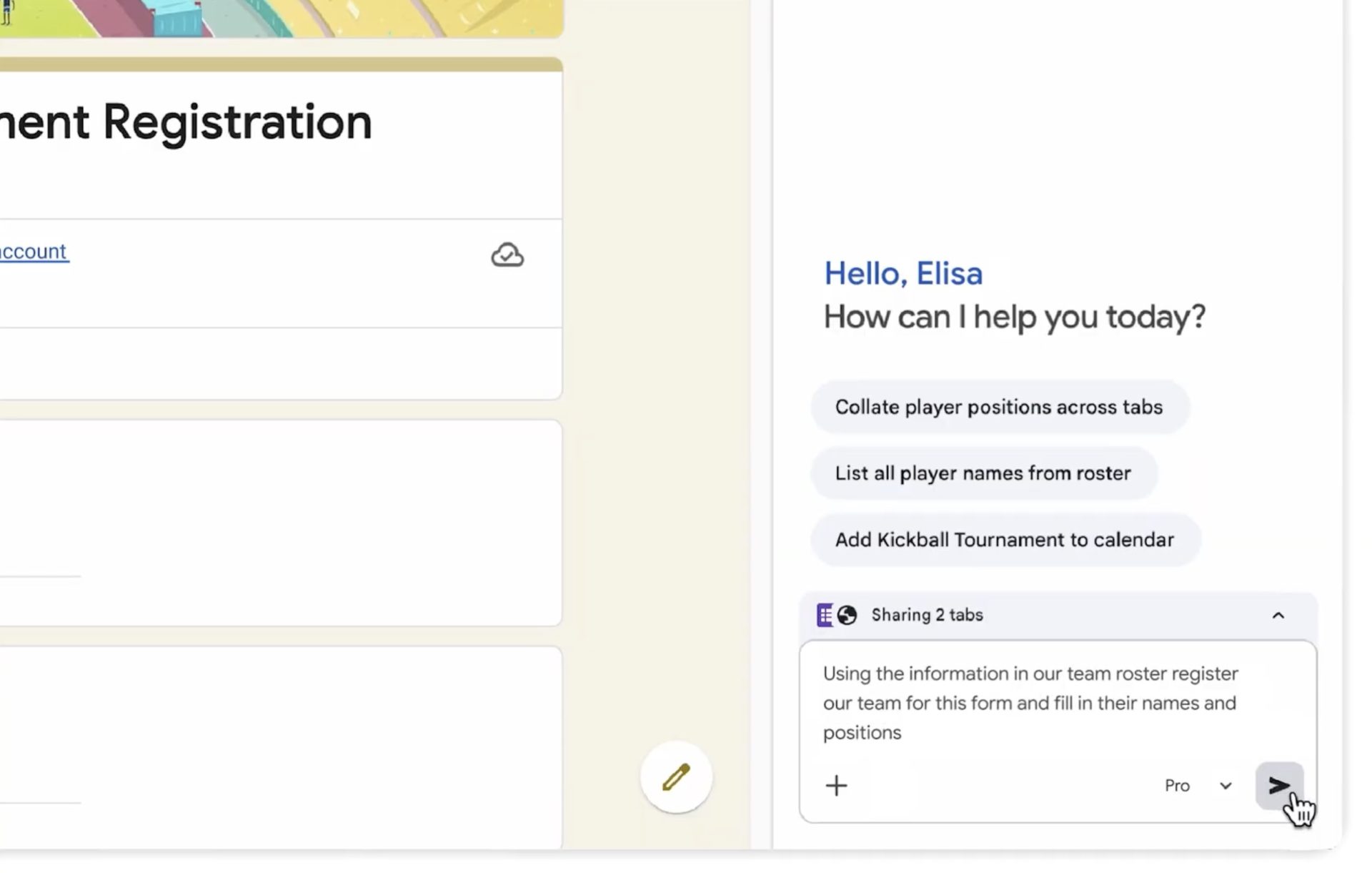Select 'Collate player positions across tabs' suggestion

[x=998, y=407]
